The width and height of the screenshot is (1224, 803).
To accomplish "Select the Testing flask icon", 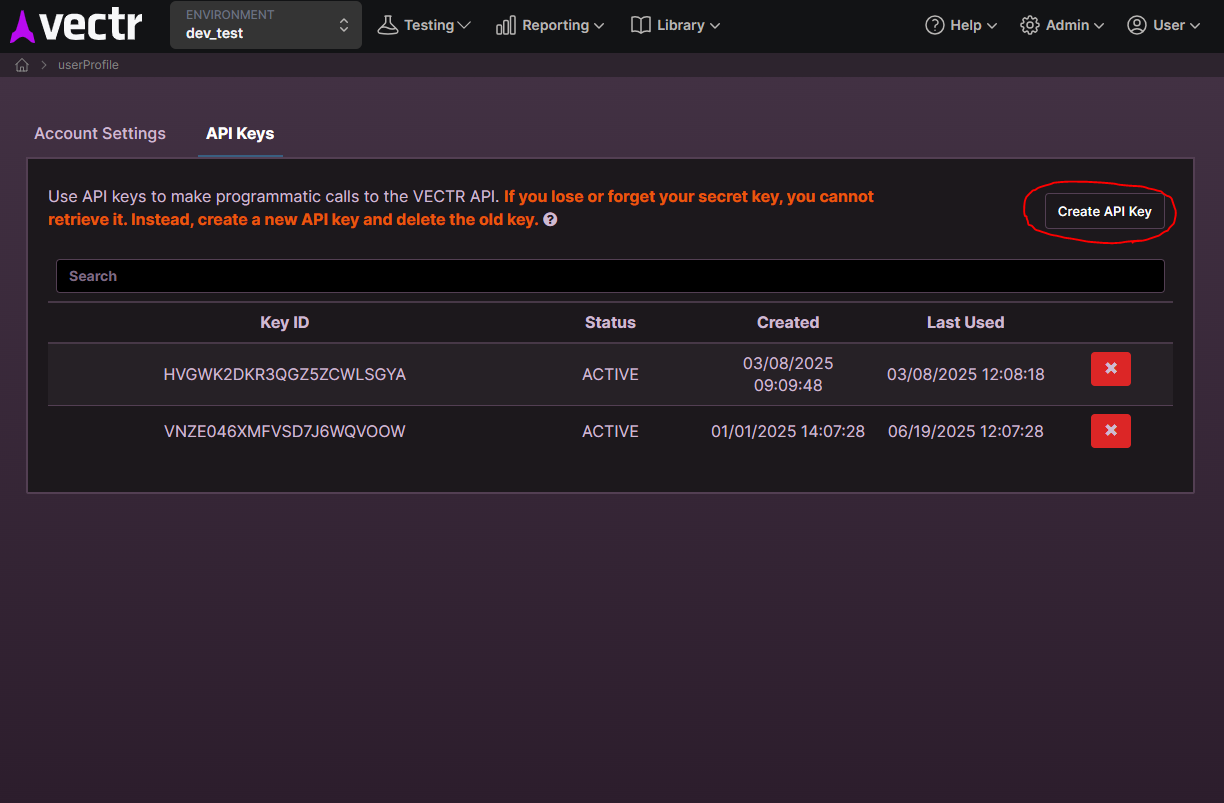I will tap(389, 24).
